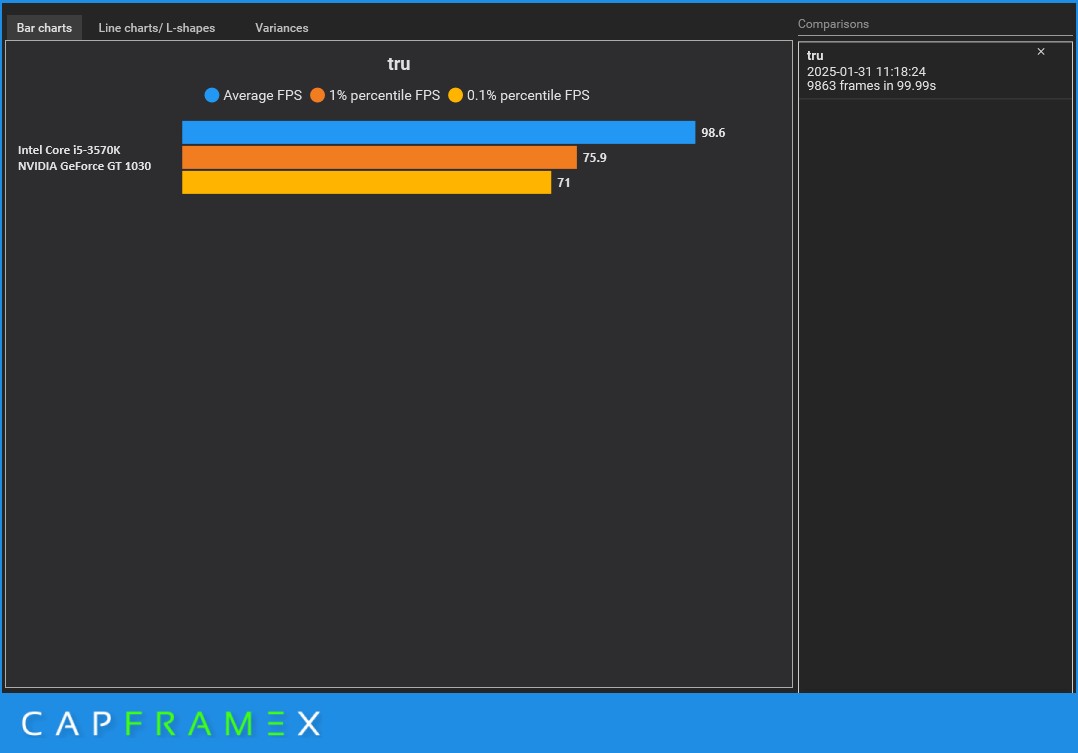The image size is (1078, 753).
Task: Click the 0.1% percentile FPS legend text
Action: coord(528,96)
